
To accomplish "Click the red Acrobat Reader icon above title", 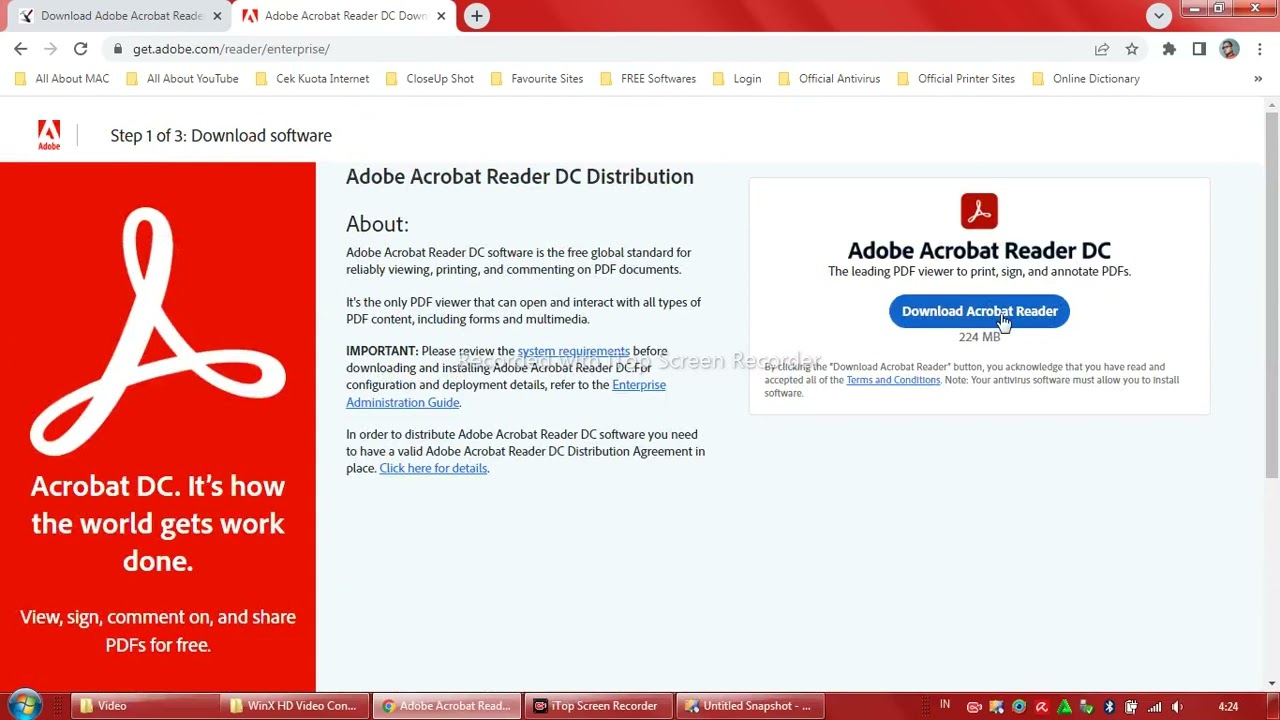I will (979, 211).
